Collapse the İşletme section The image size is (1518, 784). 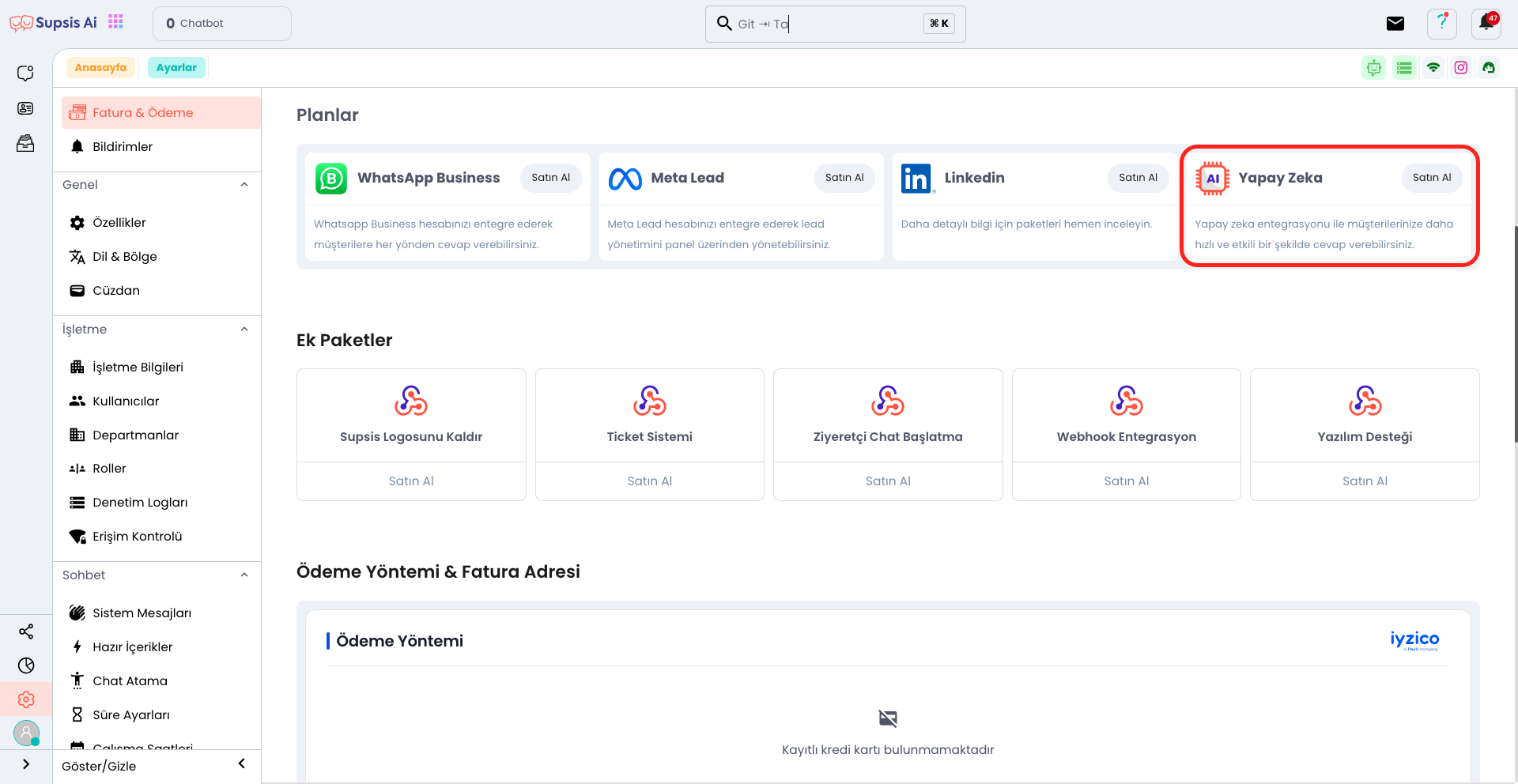coord(244,330)
